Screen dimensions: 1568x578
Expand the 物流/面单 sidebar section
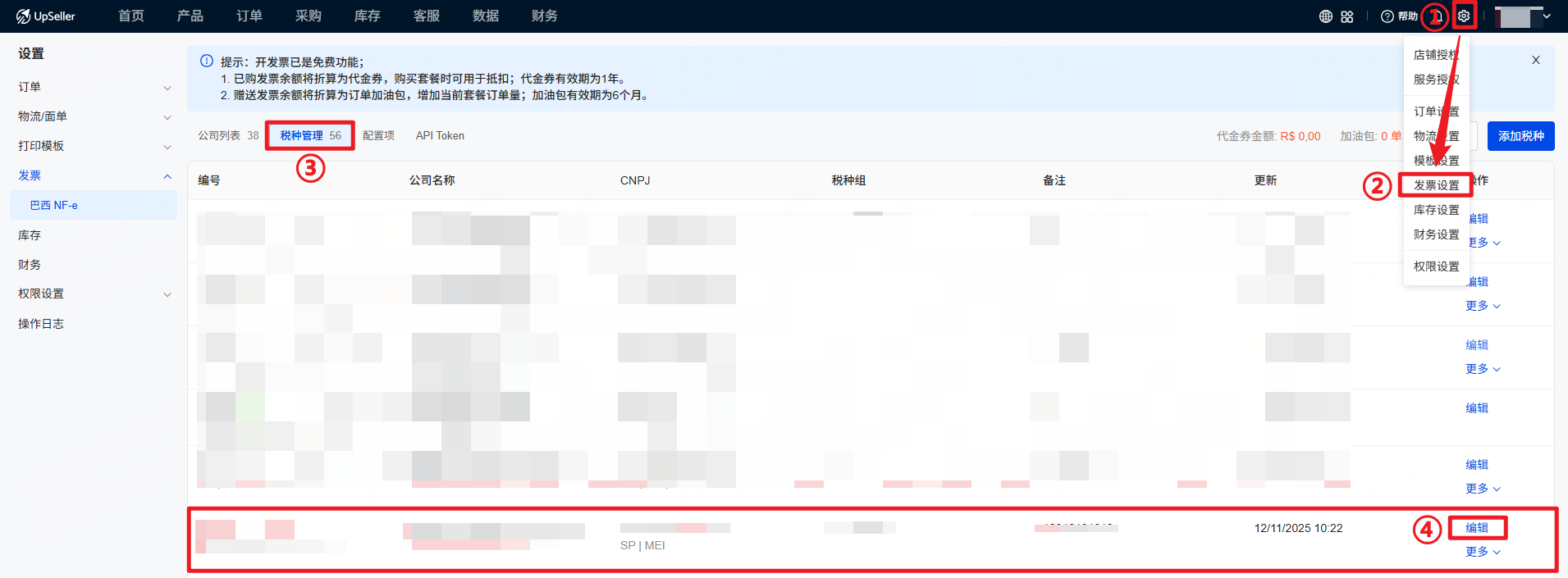tap(167, 117)
